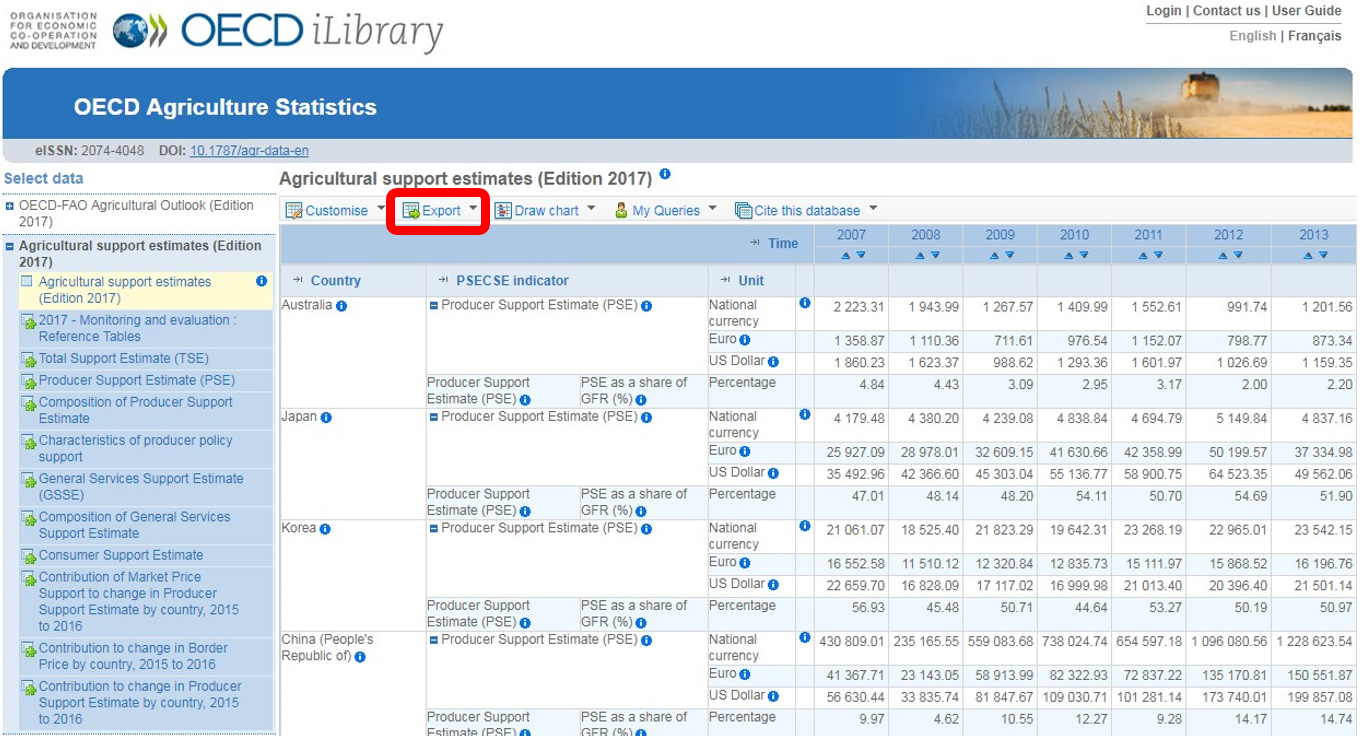Sort 2012 column ascending
Screen dimensions: 1364x736
click(1221, 256)
